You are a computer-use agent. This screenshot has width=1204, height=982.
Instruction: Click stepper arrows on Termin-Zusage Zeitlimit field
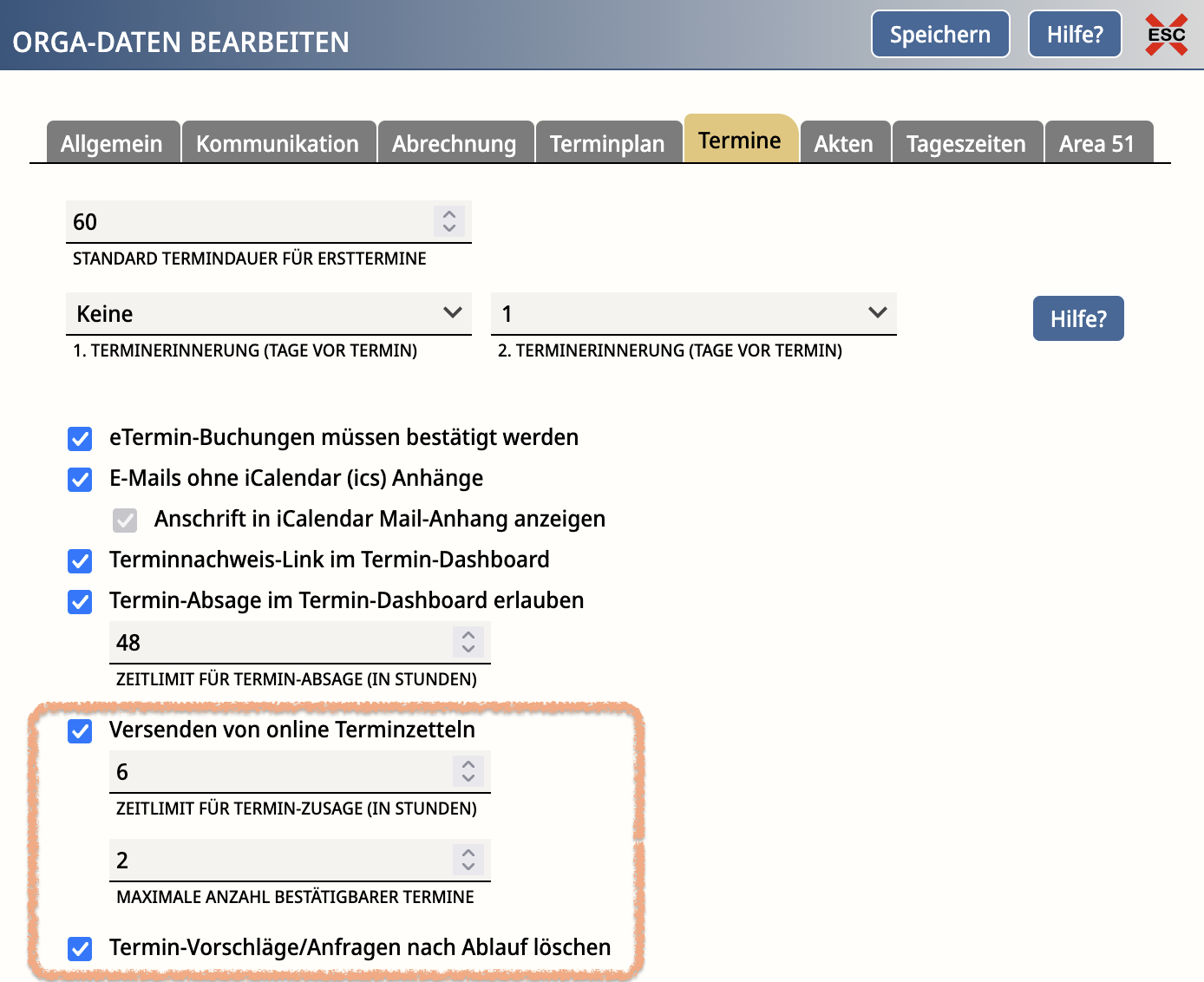[468, 771]
